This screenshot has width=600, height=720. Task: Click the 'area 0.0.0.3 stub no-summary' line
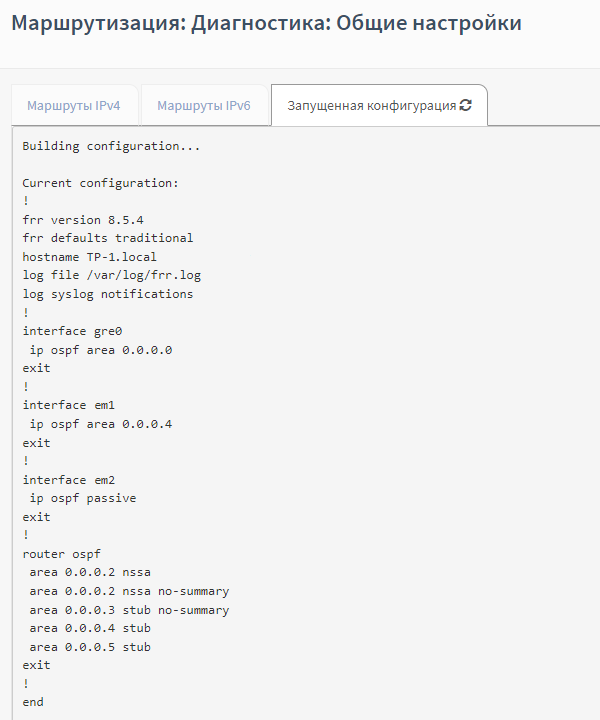pos(129,610)
